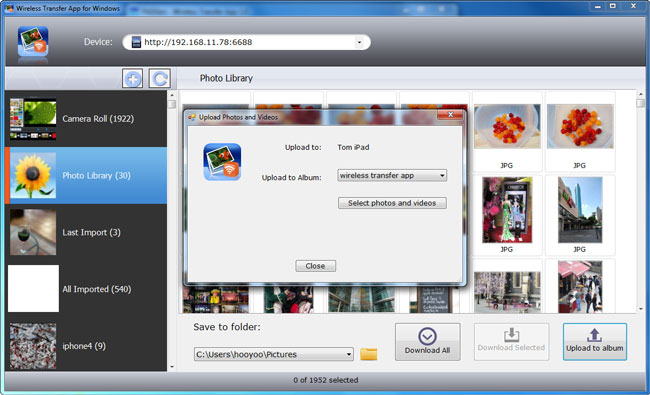The height and width of the screenshot is (395, 650).
Task: Click the photo grid scroll up arrow
Action: 641,95
